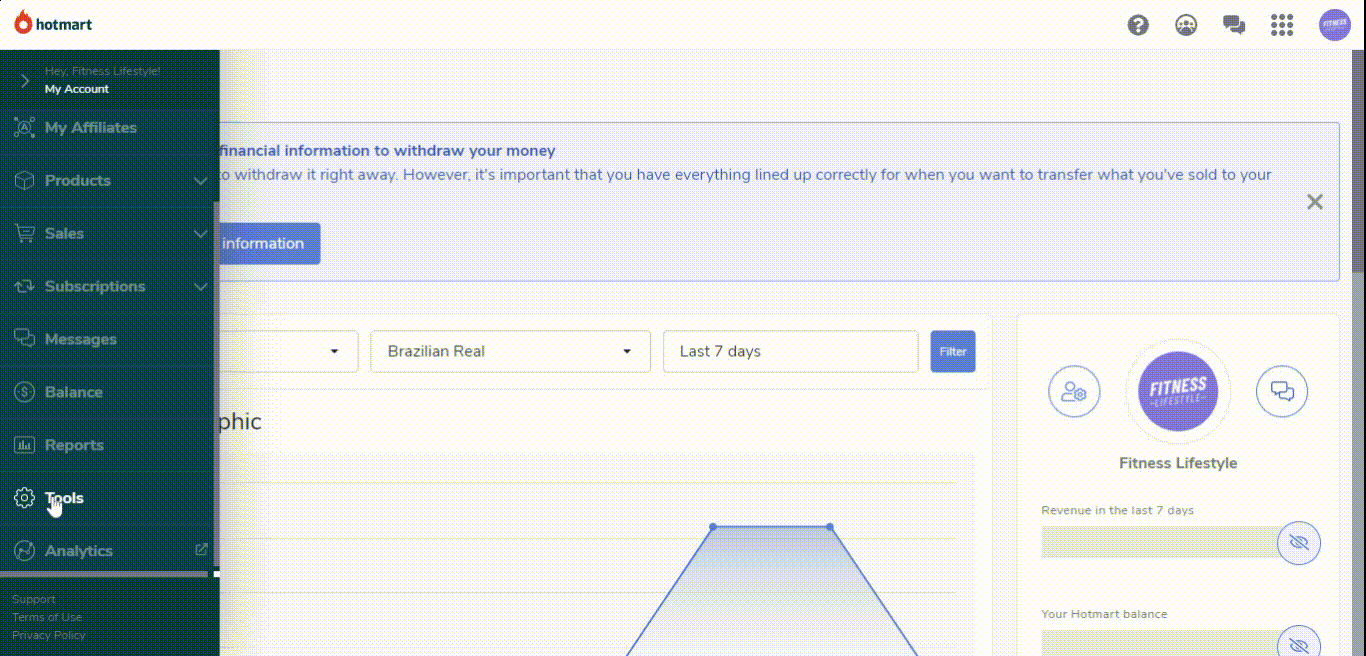Open the Last 7 days date range field
The width and height of the screenshot is (1366, 656).
point(790,352)
